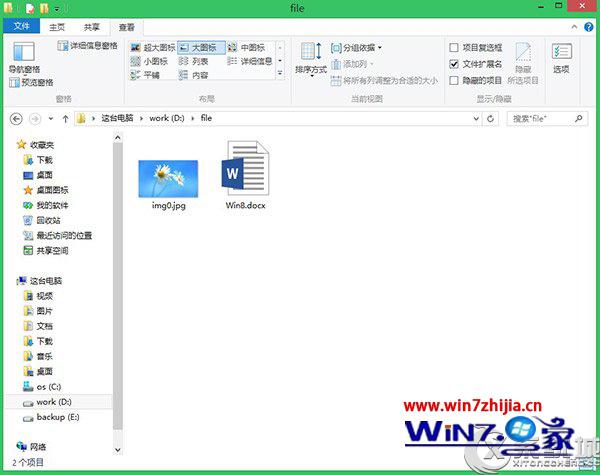Choose 详细信息 layout
Screen dimensions: 600x475
pyautogui.click(x=250, y=61)
